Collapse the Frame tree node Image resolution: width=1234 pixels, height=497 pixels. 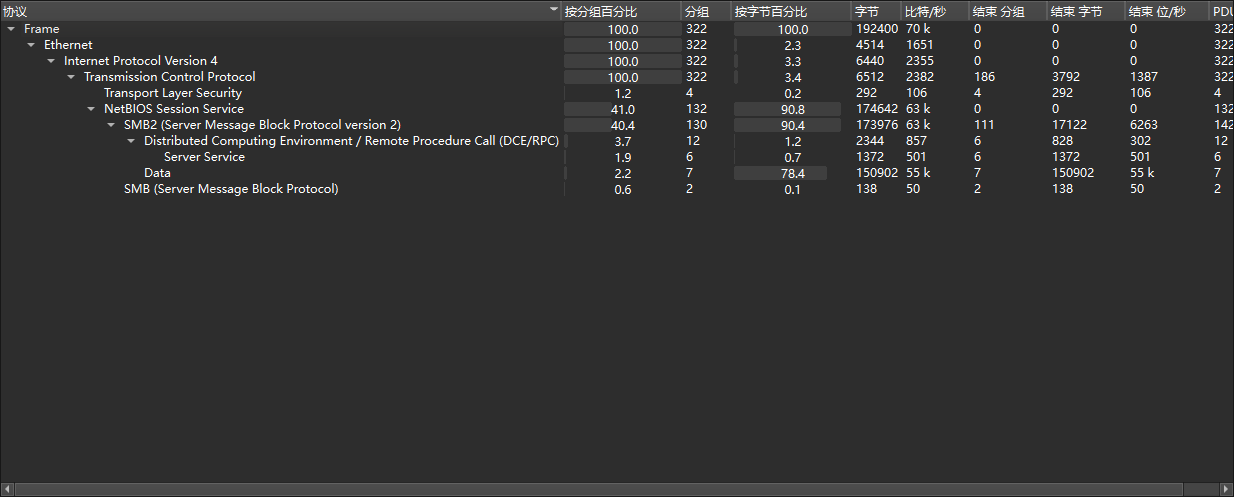(11, 29)
